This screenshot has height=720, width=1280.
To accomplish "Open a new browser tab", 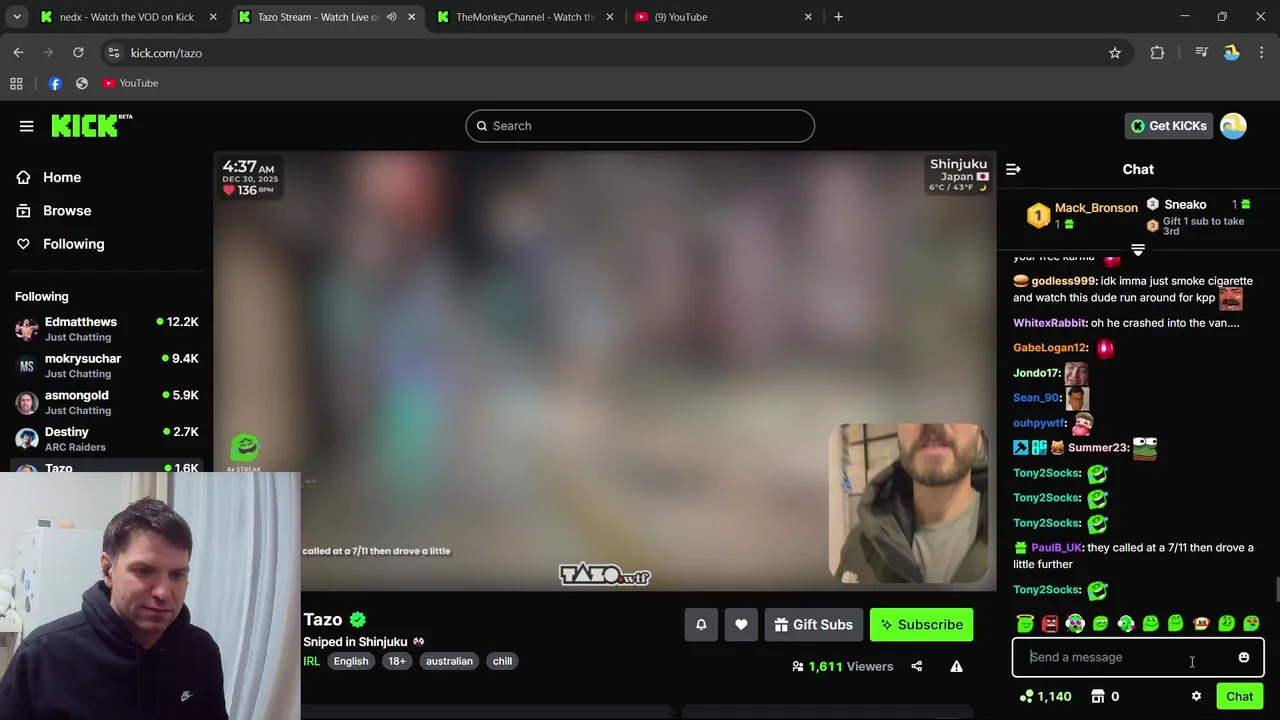I will 838,17.
